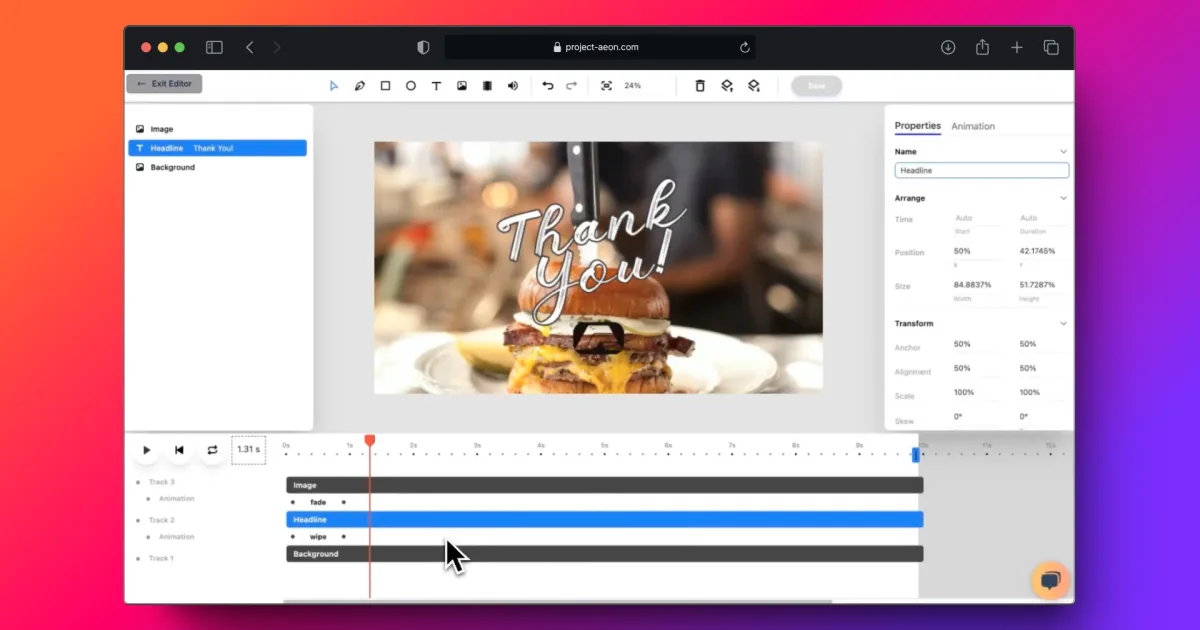Click the Exit Editor button
Viewport: 1200px width, 630px height.
(164, 84)
